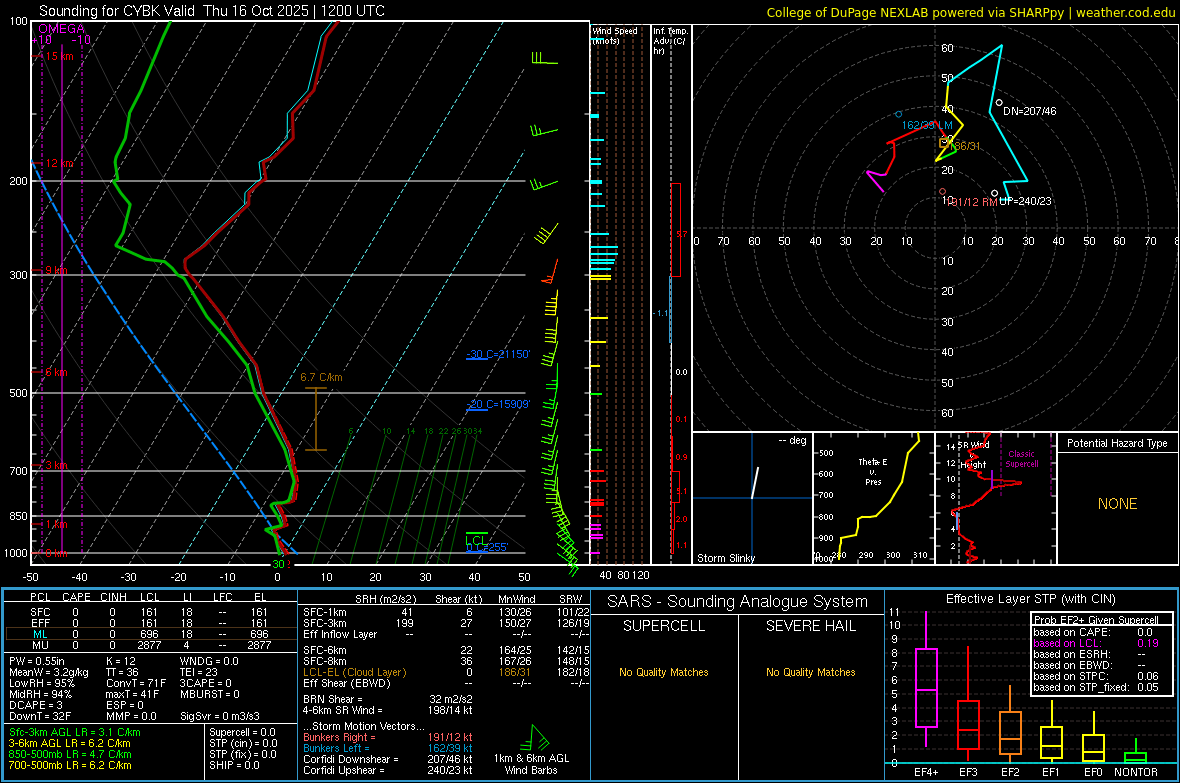Click the Classic Supercell label

tap(1022, 459)
